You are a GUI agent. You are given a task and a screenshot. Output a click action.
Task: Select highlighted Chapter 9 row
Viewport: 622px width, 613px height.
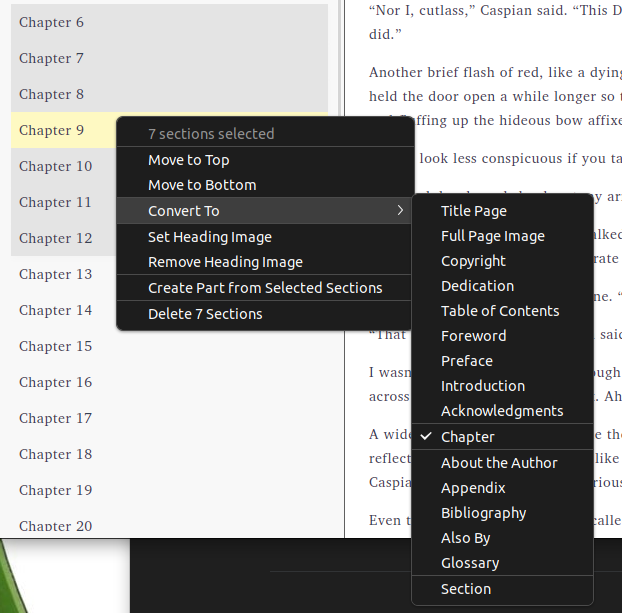coord(63,130)
